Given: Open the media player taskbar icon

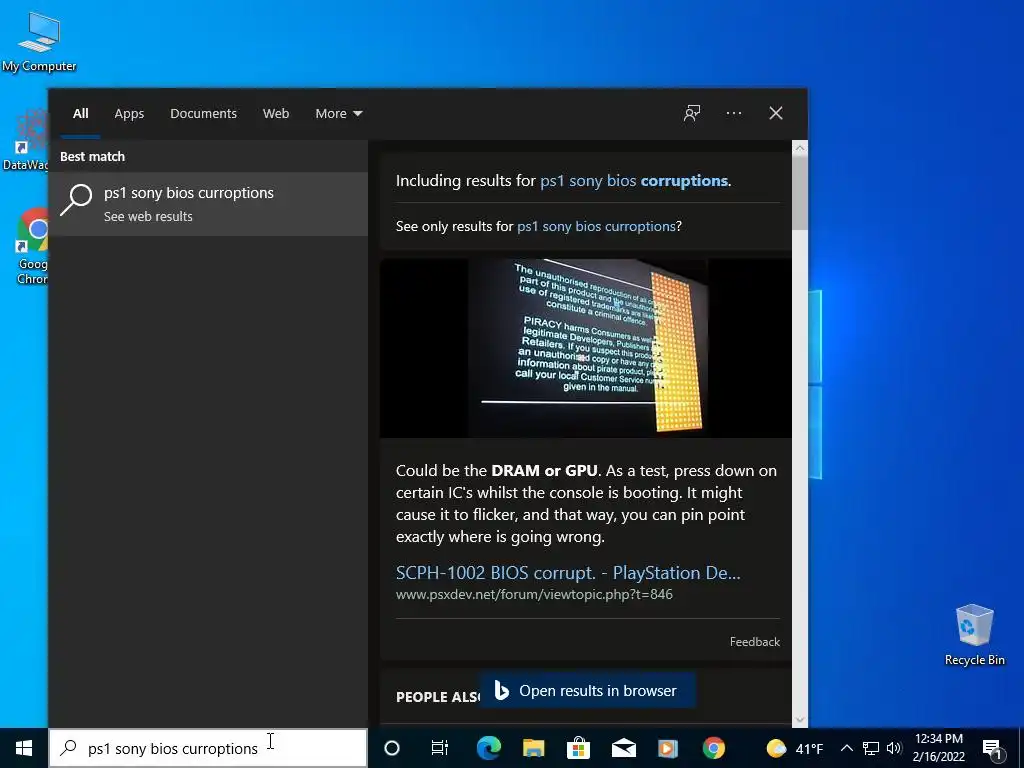Looking at the screenshot, I should pos(668,748).
